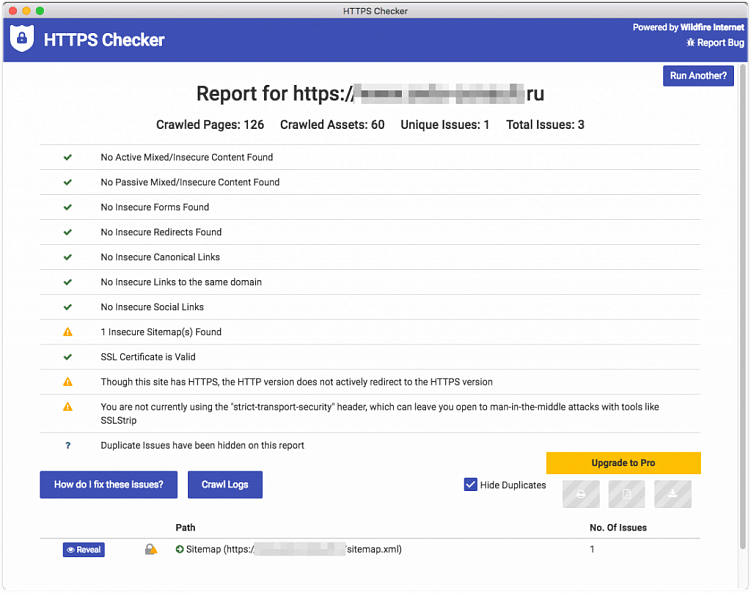Click warning icon for strict-transport-security header
Screen dimensions: 751x593
click(68, 407)
